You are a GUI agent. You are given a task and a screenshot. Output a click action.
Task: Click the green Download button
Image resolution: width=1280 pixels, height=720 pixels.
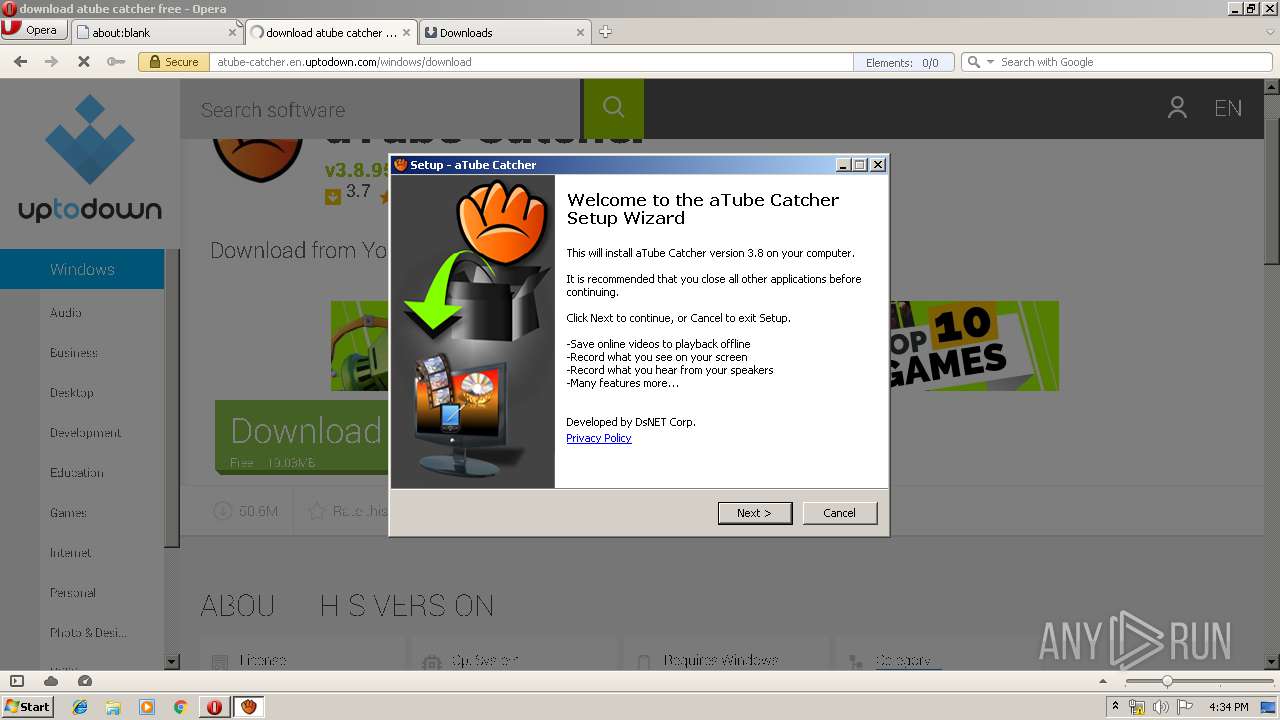pyautogui.click(x=302, y=437)
